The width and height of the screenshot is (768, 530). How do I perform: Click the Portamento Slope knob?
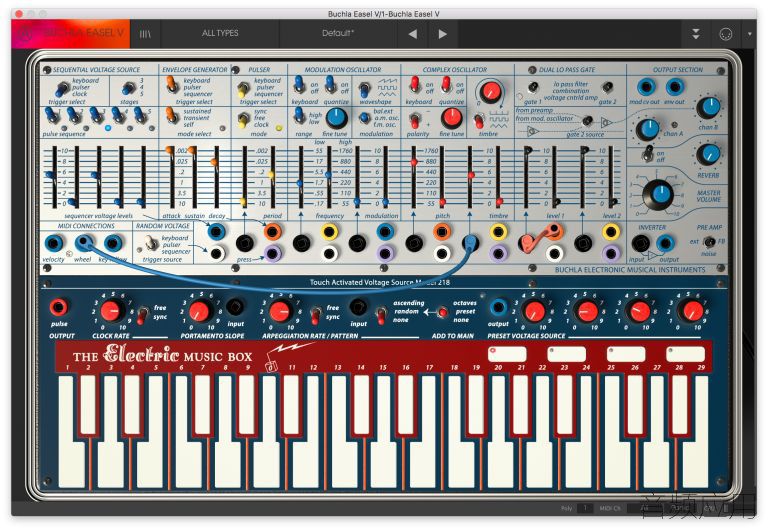[199, 311]
